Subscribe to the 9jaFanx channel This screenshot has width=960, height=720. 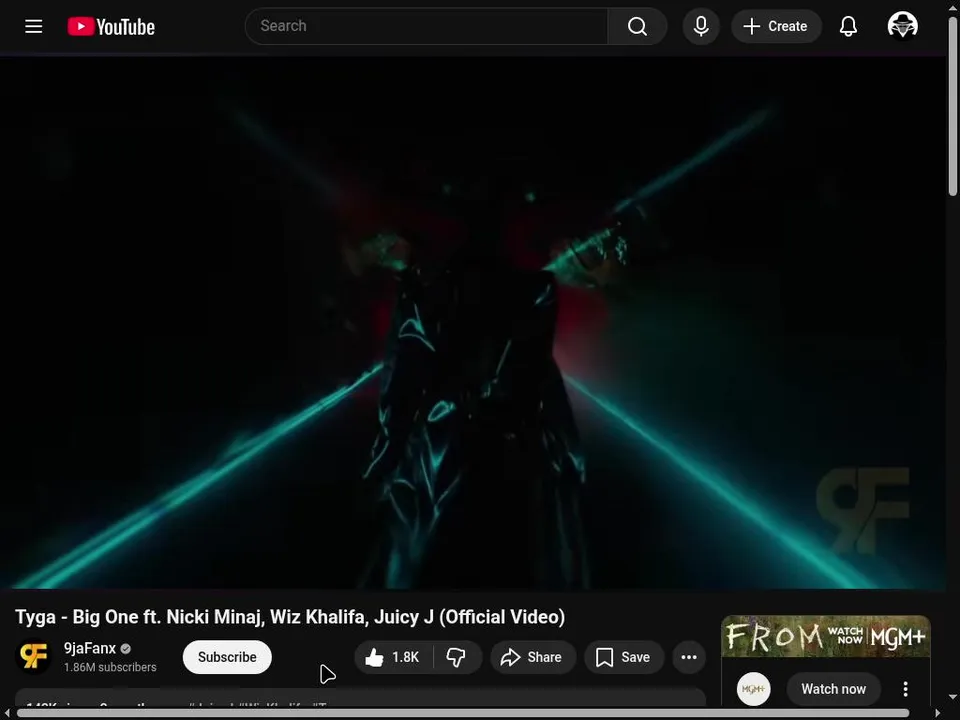pyautogui.click(x=227, y=657)
